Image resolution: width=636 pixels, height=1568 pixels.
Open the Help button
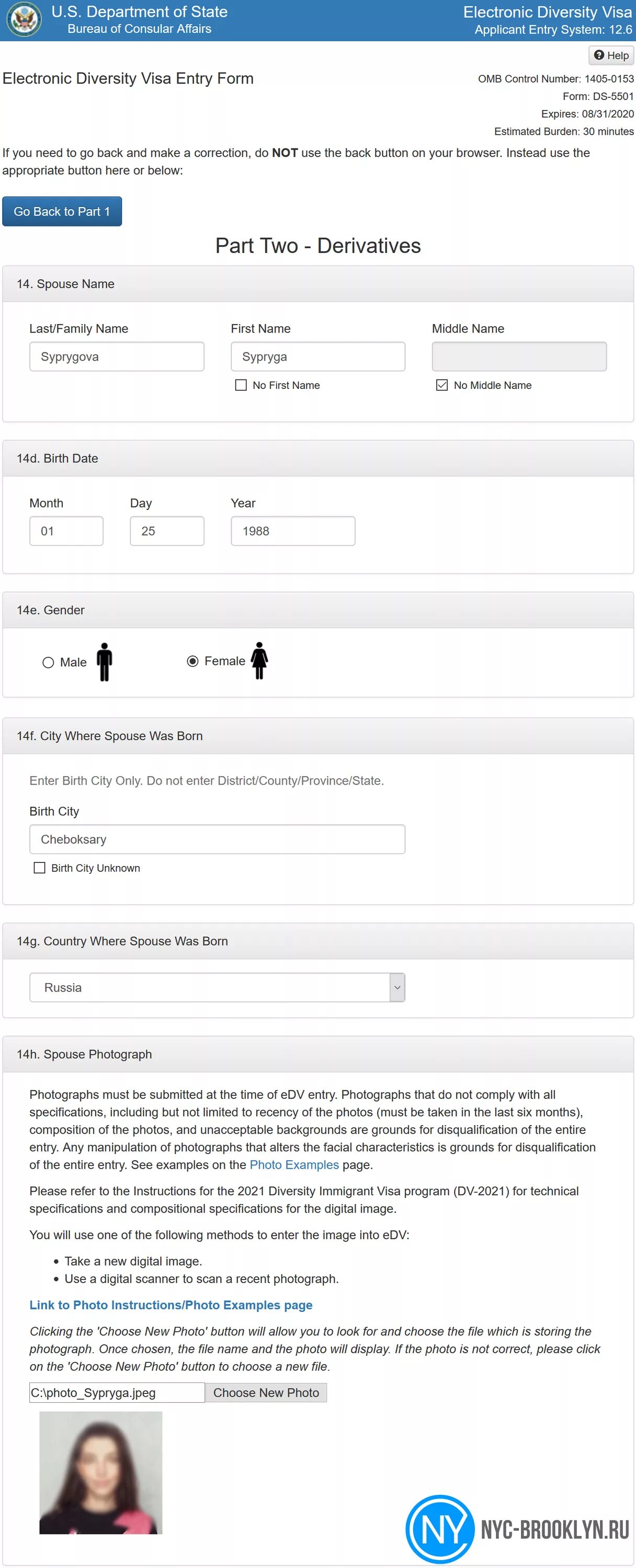pyautogui.click(x=611, y=55)
